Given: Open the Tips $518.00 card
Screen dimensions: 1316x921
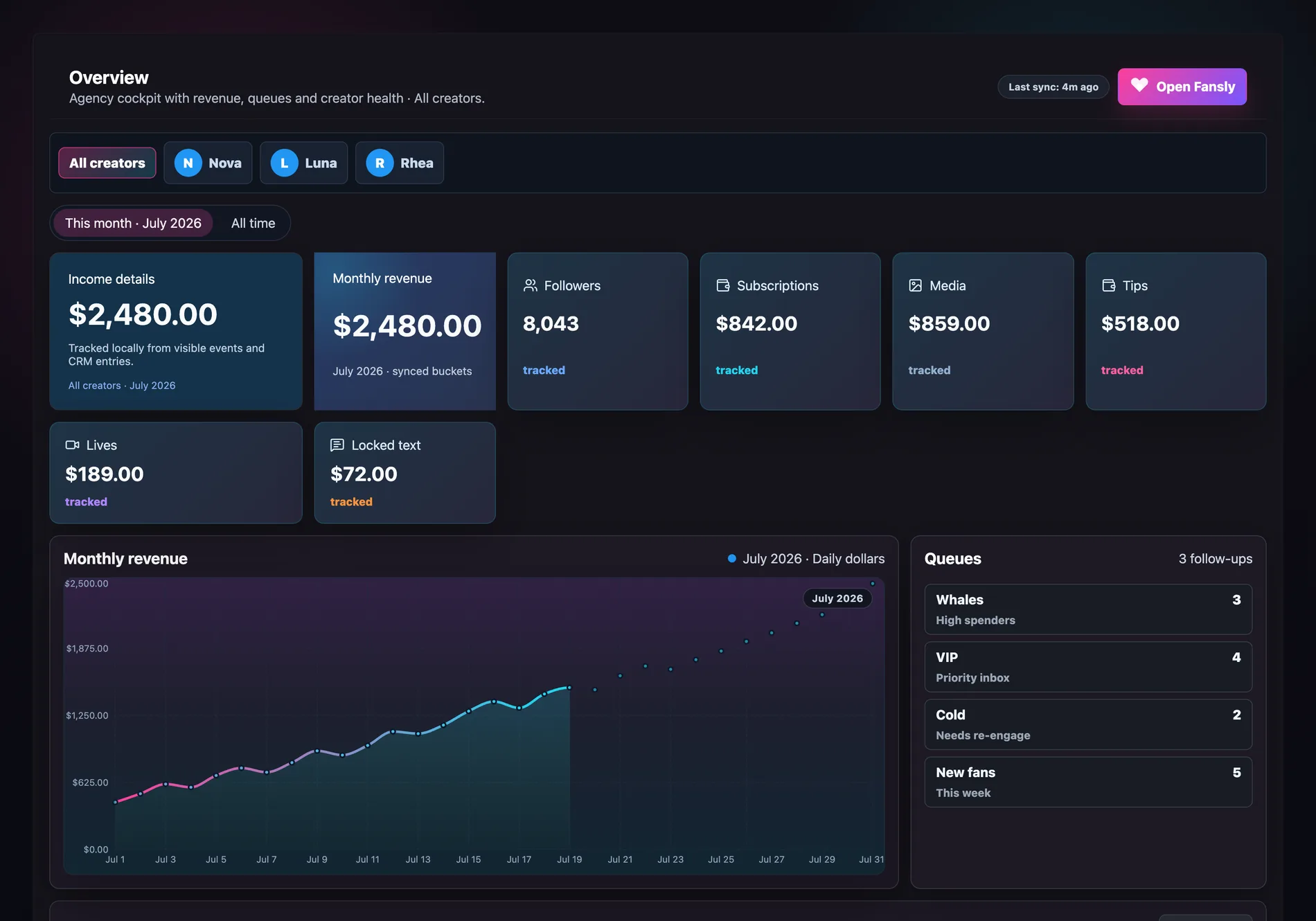Looking at the screenshot, I should click(1176, 331).
